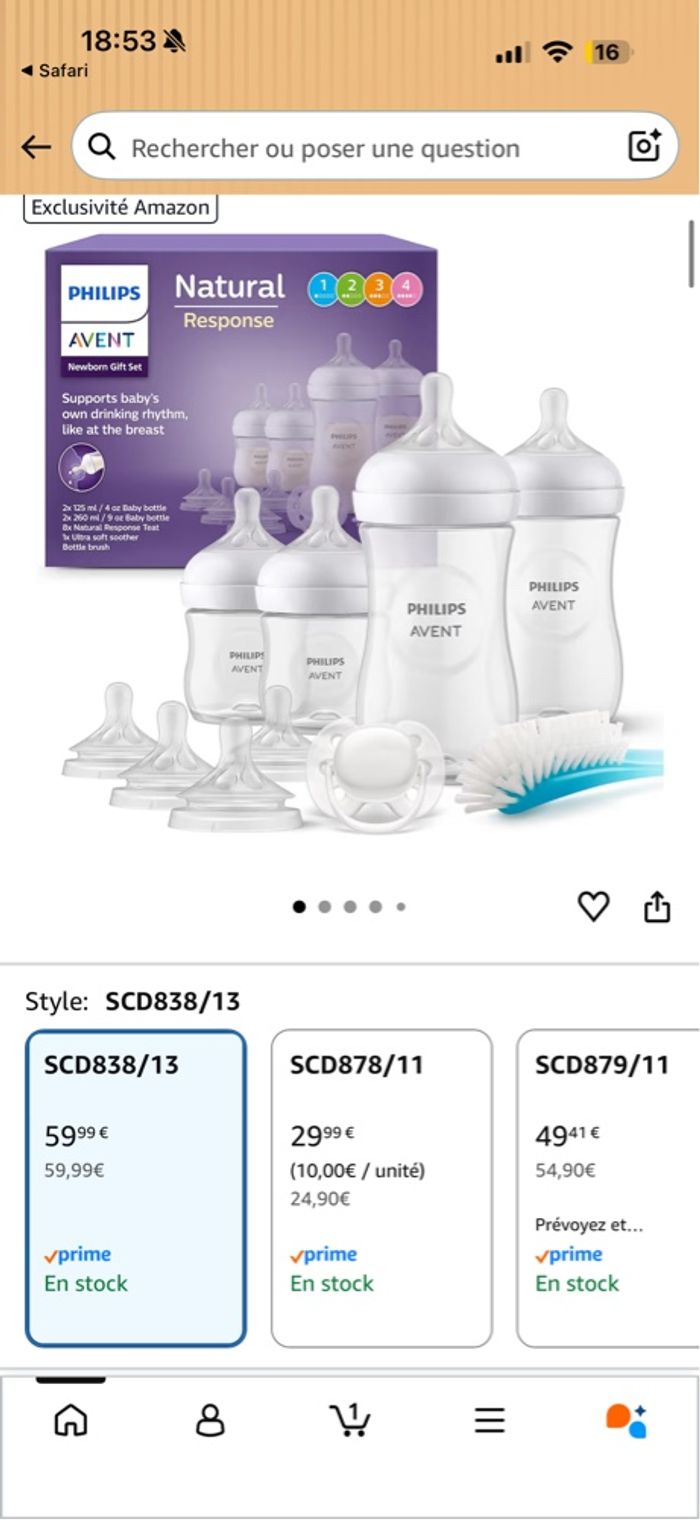This screenshot has height=1520, width=700.
Task: Jump to the second image carousel dot
Action: click(325, 907)
